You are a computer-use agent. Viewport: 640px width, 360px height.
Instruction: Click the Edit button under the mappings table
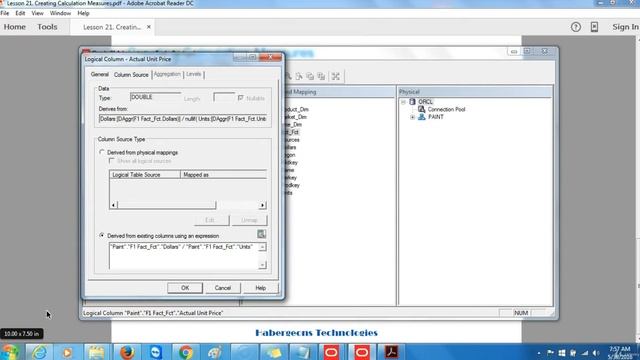[x=211, y=220]
